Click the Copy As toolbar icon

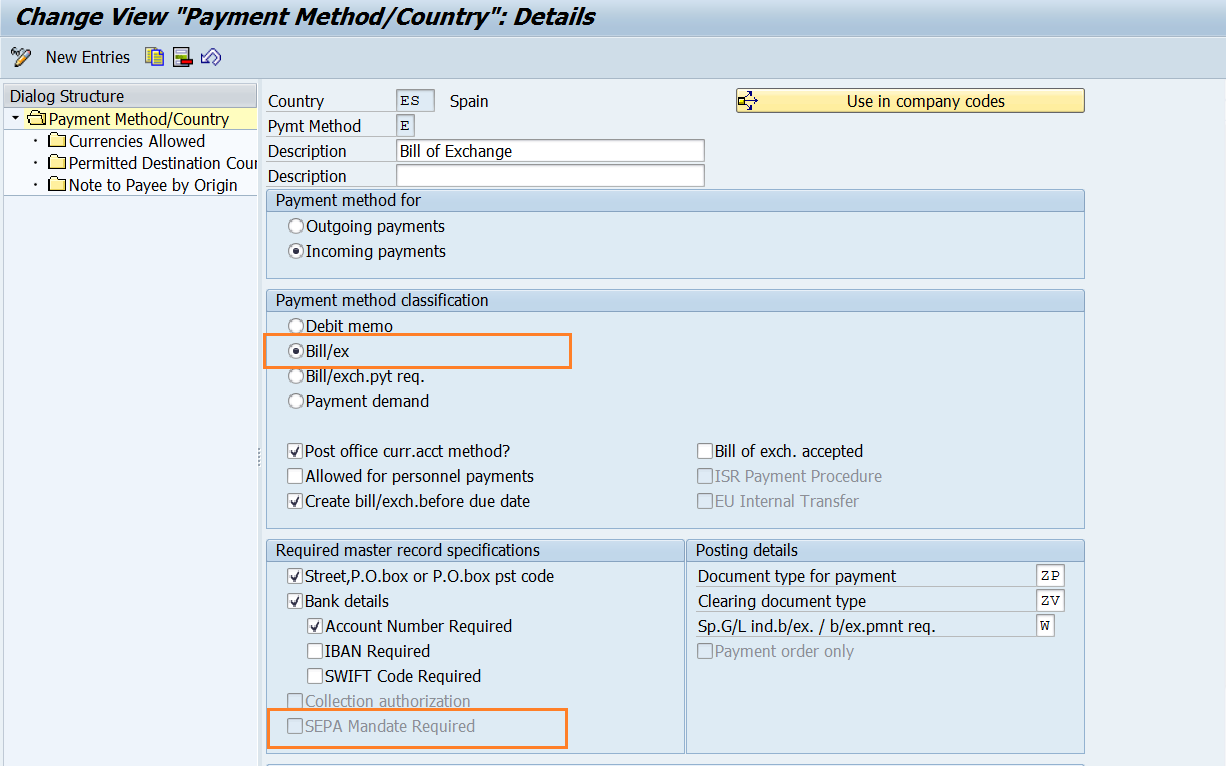(x=154, y=57)
